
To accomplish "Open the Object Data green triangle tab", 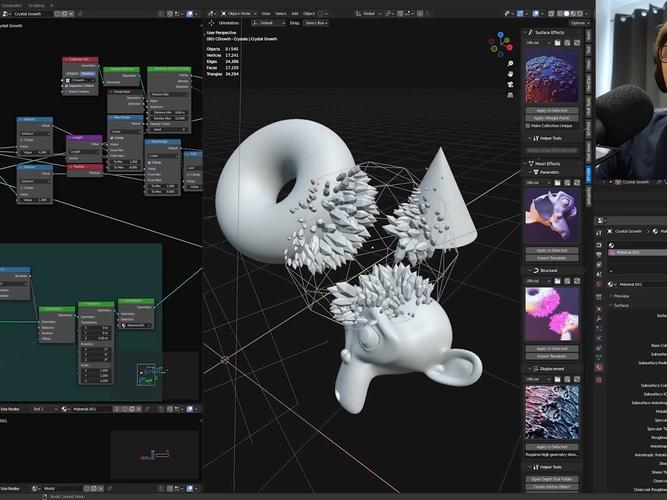I will click(x=599, y=357).
